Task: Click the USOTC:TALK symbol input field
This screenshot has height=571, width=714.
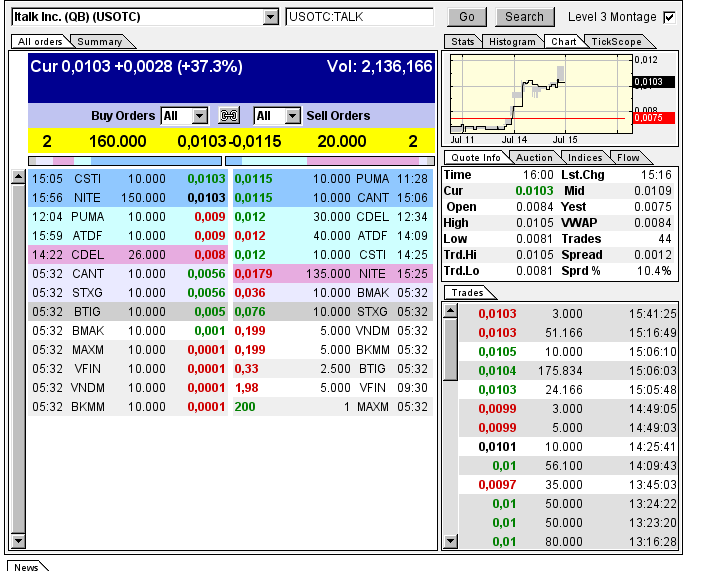Action: tap(359, 17)
